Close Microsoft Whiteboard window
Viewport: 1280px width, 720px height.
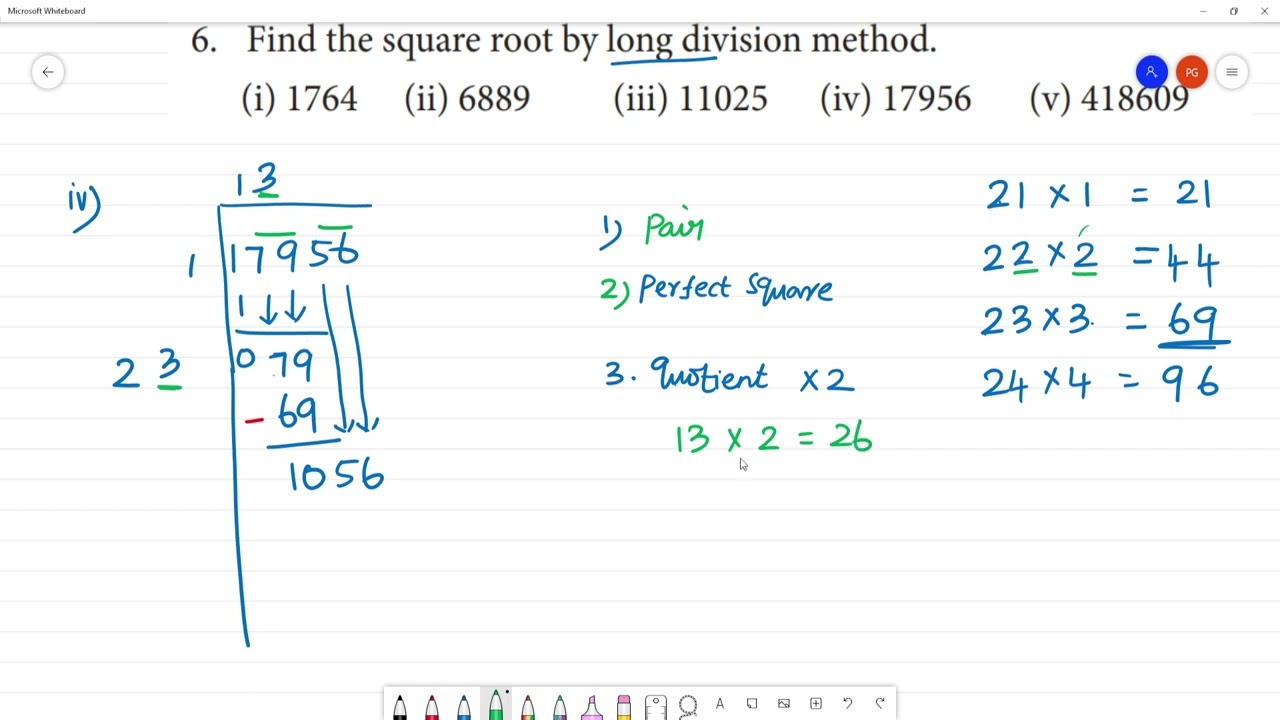tap(1264, 11)
